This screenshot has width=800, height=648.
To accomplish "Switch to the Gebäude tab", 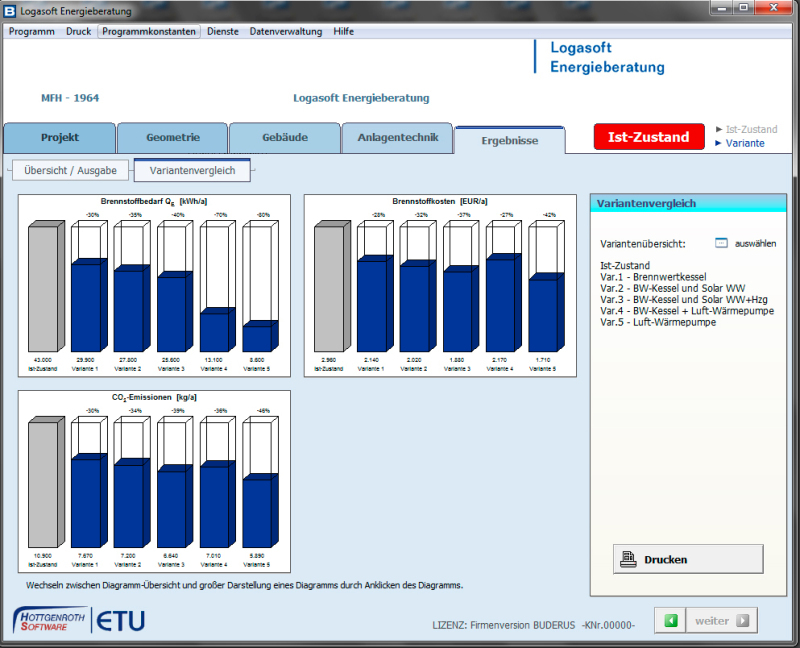I will 285,138.
